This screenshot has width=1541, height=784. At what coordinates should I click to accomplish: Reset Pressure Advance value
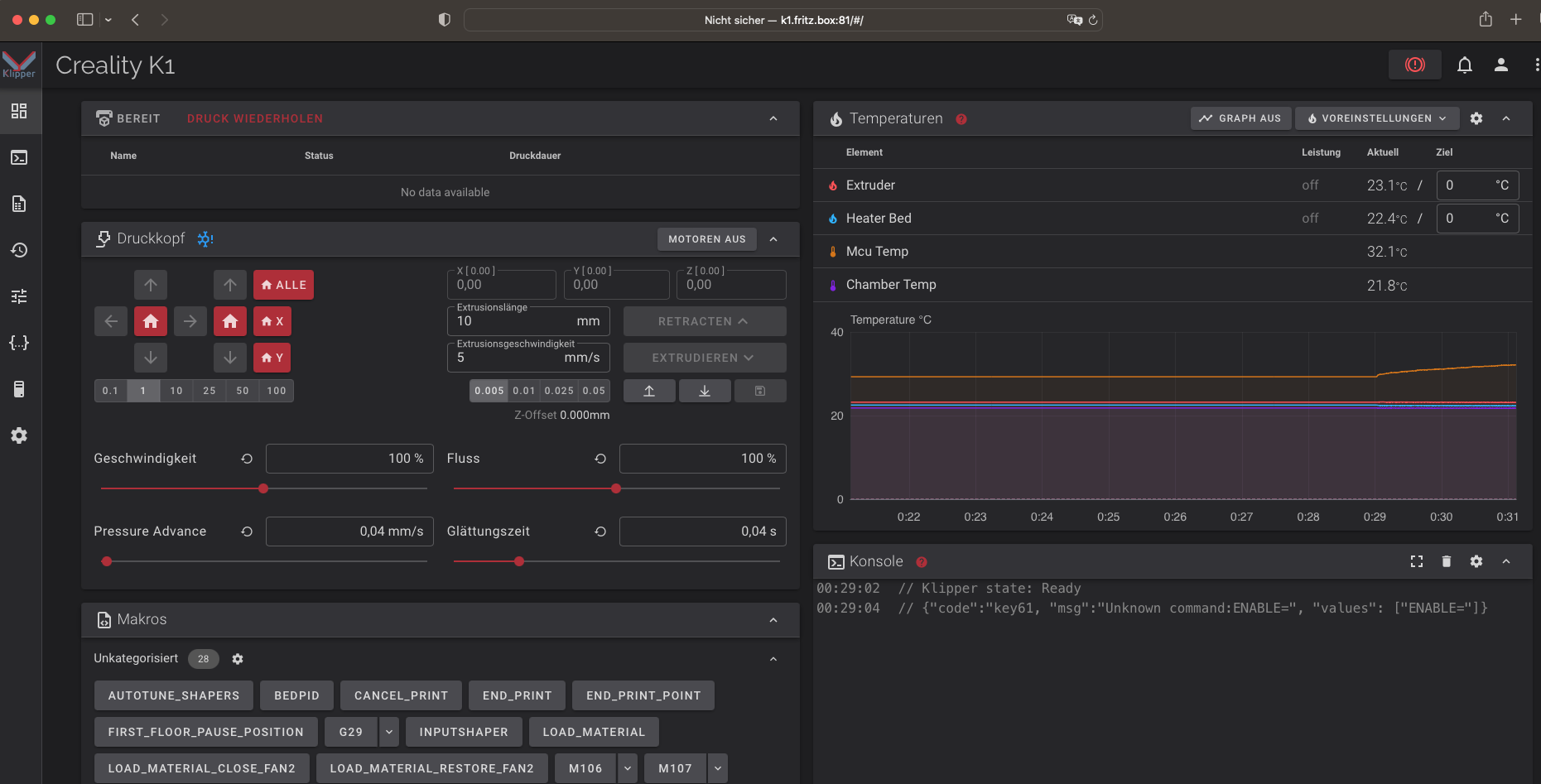pyautogui.click(x=247, y=531)
